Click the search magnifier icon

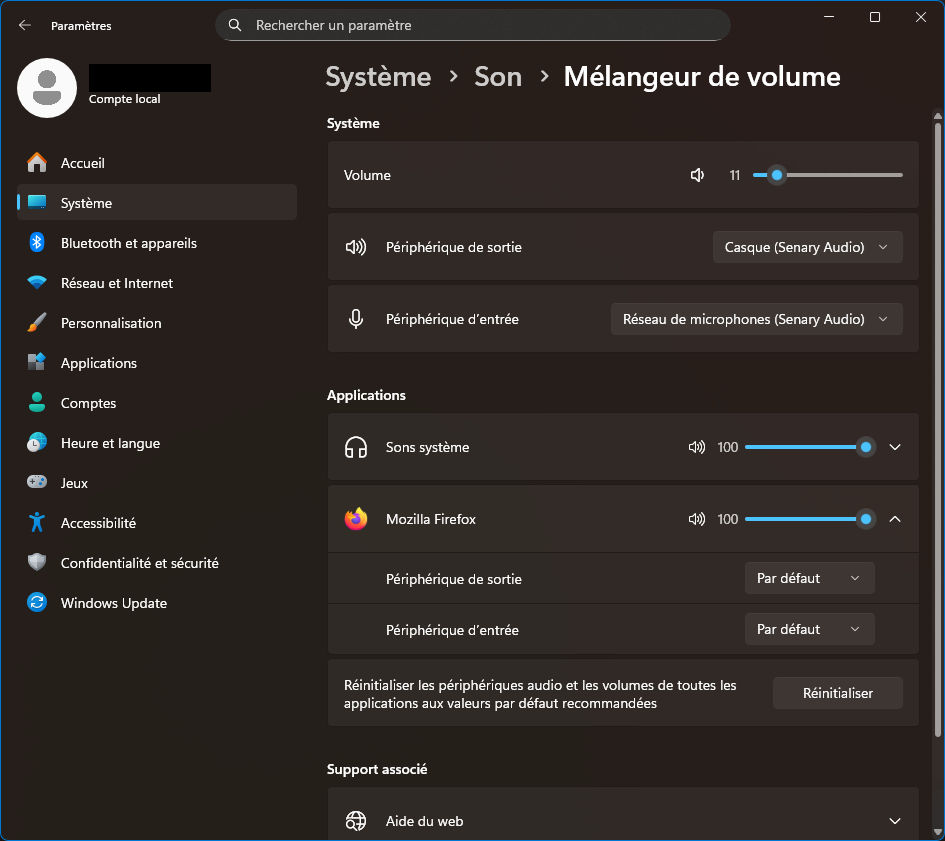pyautogui.click(x=235, y=25)
